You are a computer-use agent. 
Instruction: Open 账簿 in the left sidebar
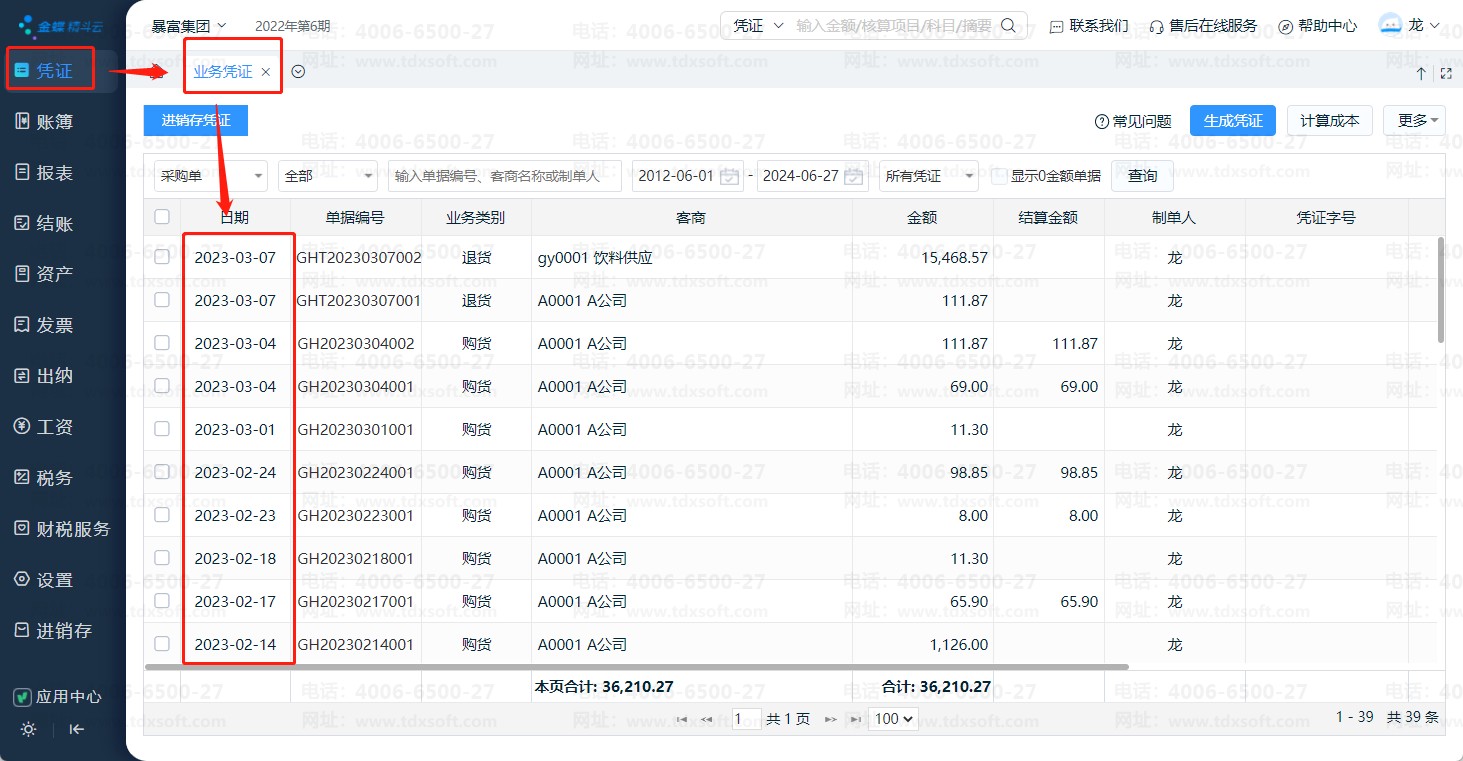coord(55,122)
